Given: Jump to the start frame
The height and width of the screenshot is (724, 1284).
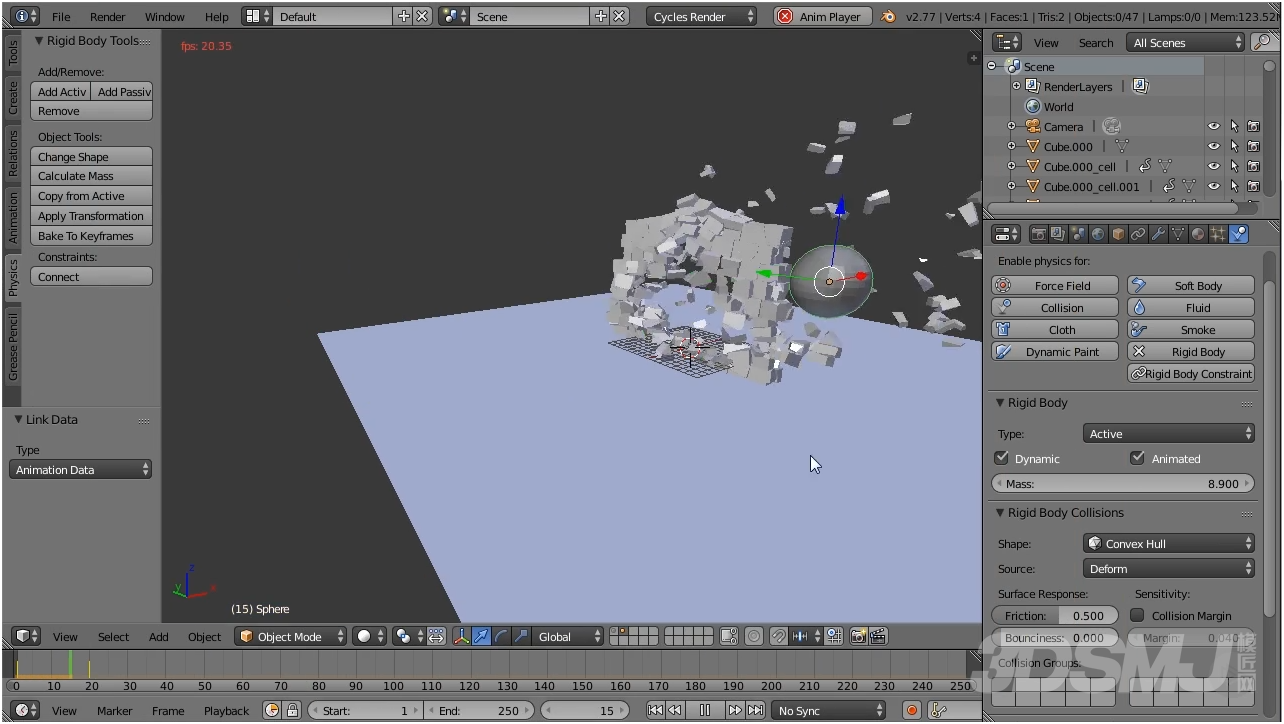Looking at the screenshot, I should 655,710.
